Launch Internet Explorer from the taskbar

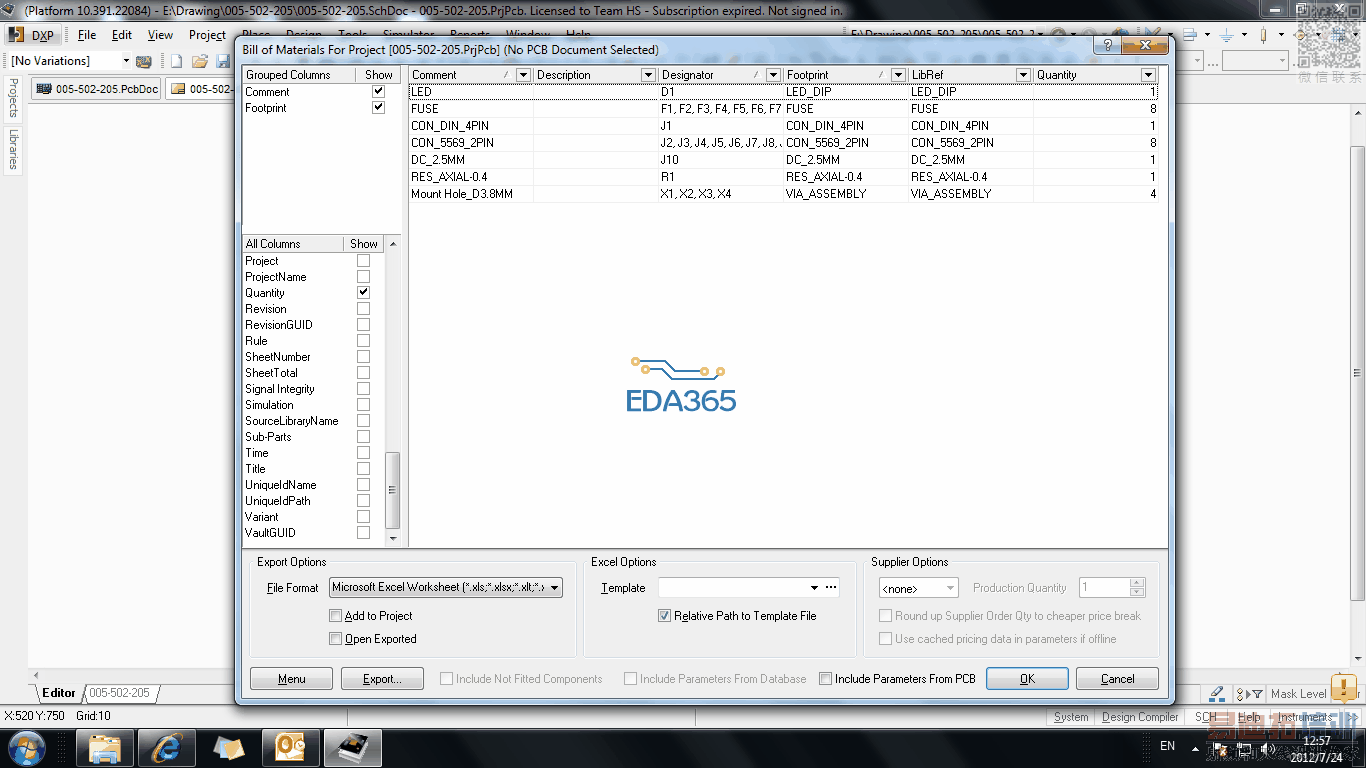[166, 747]
